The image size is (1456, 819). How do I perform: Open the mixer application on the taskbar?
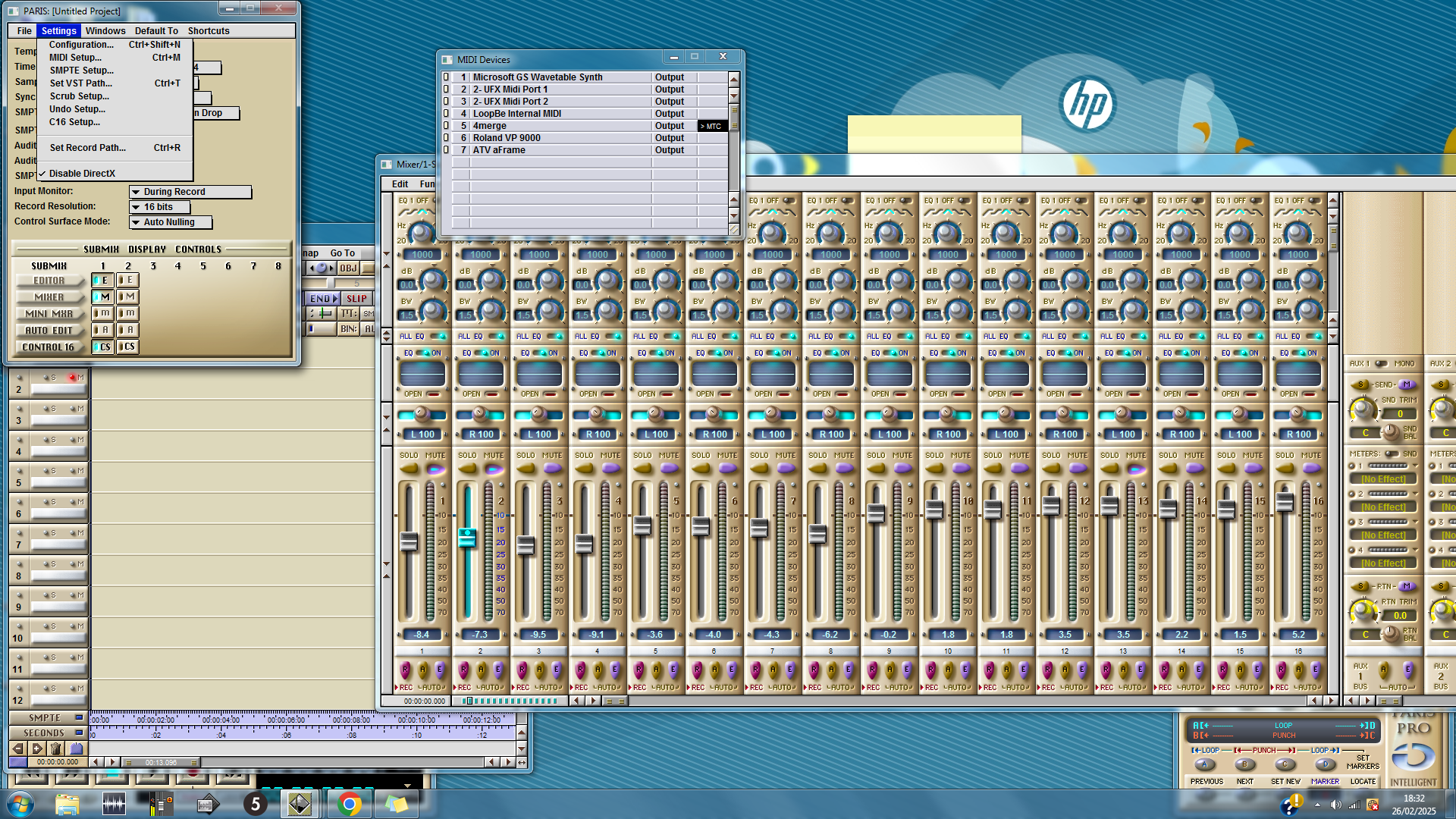pyautogui.click(x=160, y=804)
